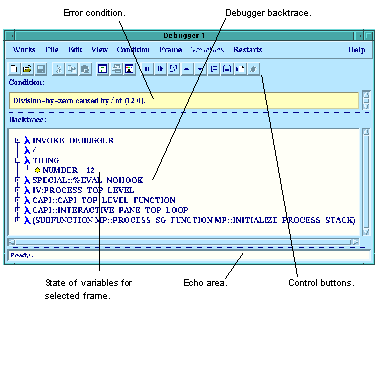Click the Open file folder icon
Screen dimensions: 379x367
(x=27, y=69)
